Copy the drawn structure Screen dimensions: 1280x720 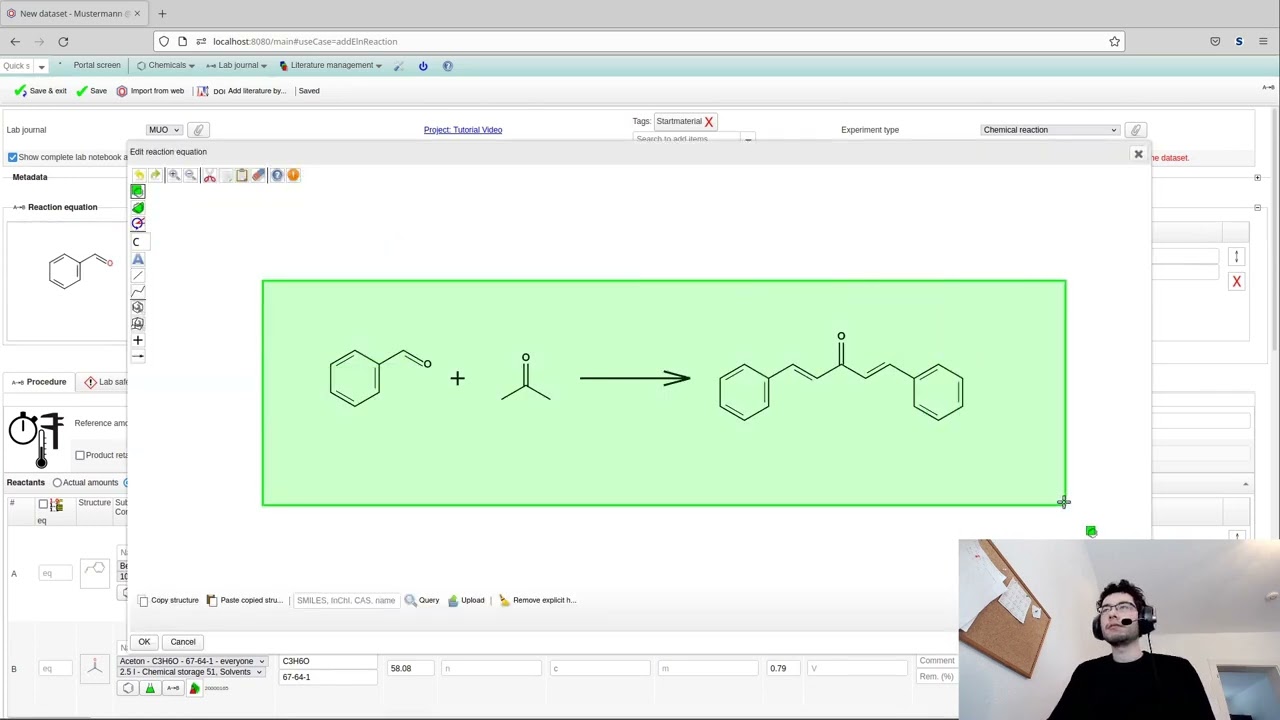168,600
